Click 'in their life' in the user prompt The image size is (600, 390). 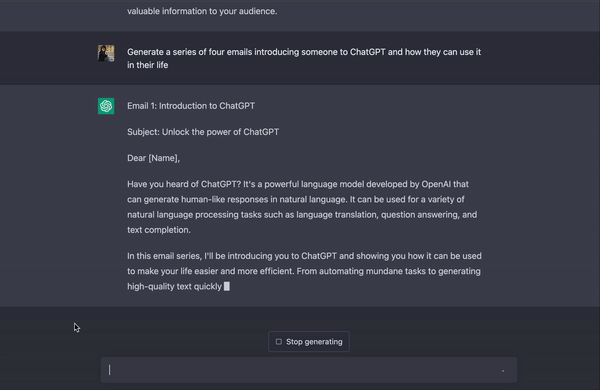(148, 65)
